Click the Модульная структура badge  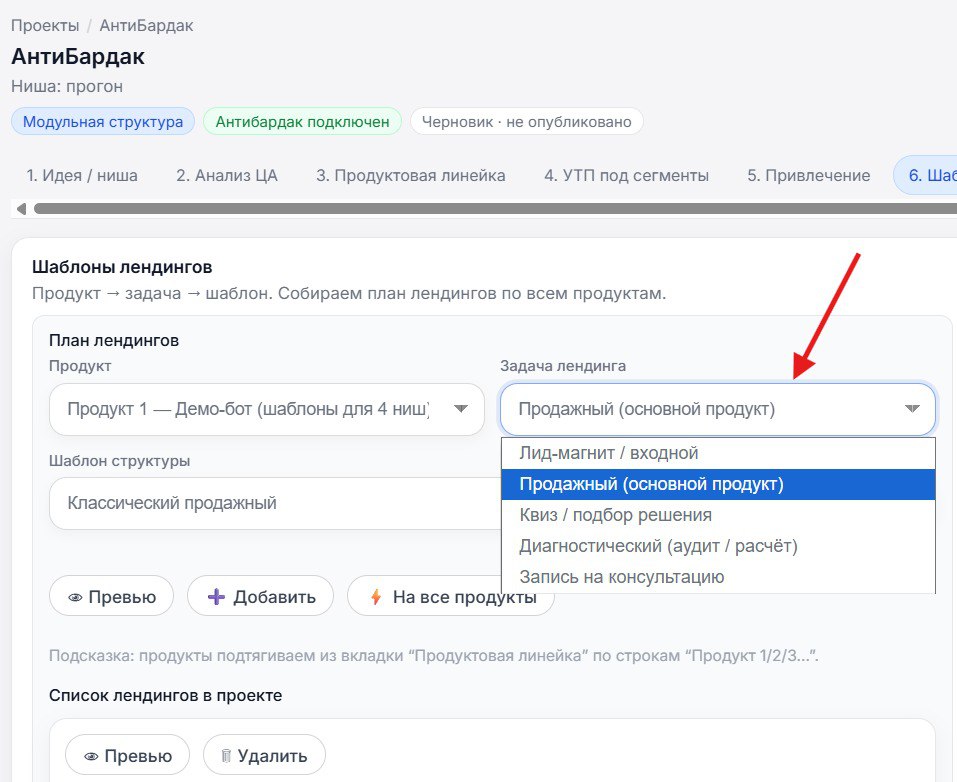click(103, 122)
